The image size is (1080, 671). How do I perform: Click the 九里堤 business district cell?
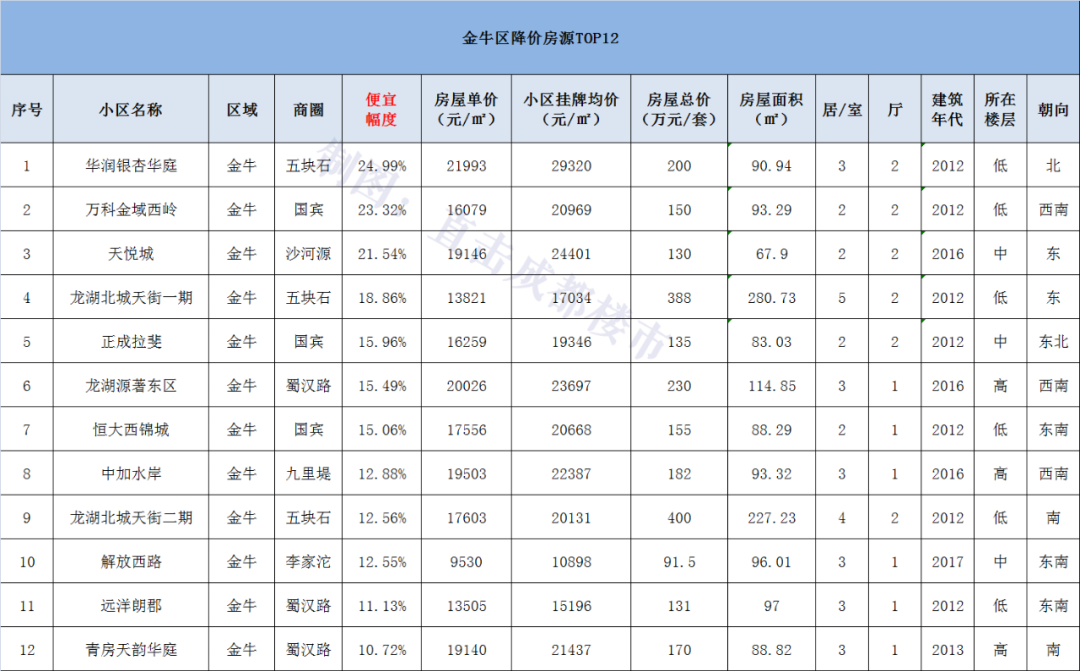pos(309,475)
